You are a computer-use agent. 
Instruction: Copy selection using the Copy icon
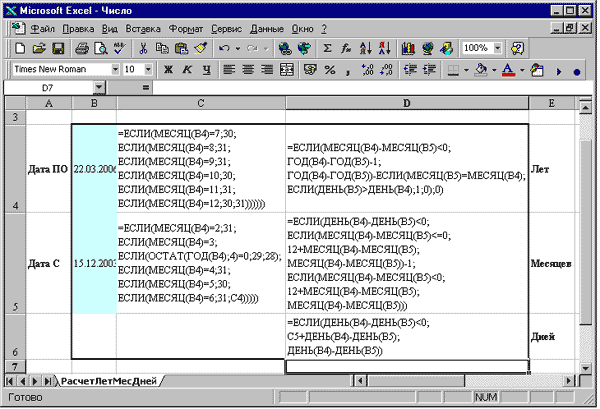pyautogui.click(x=162, y=49)
